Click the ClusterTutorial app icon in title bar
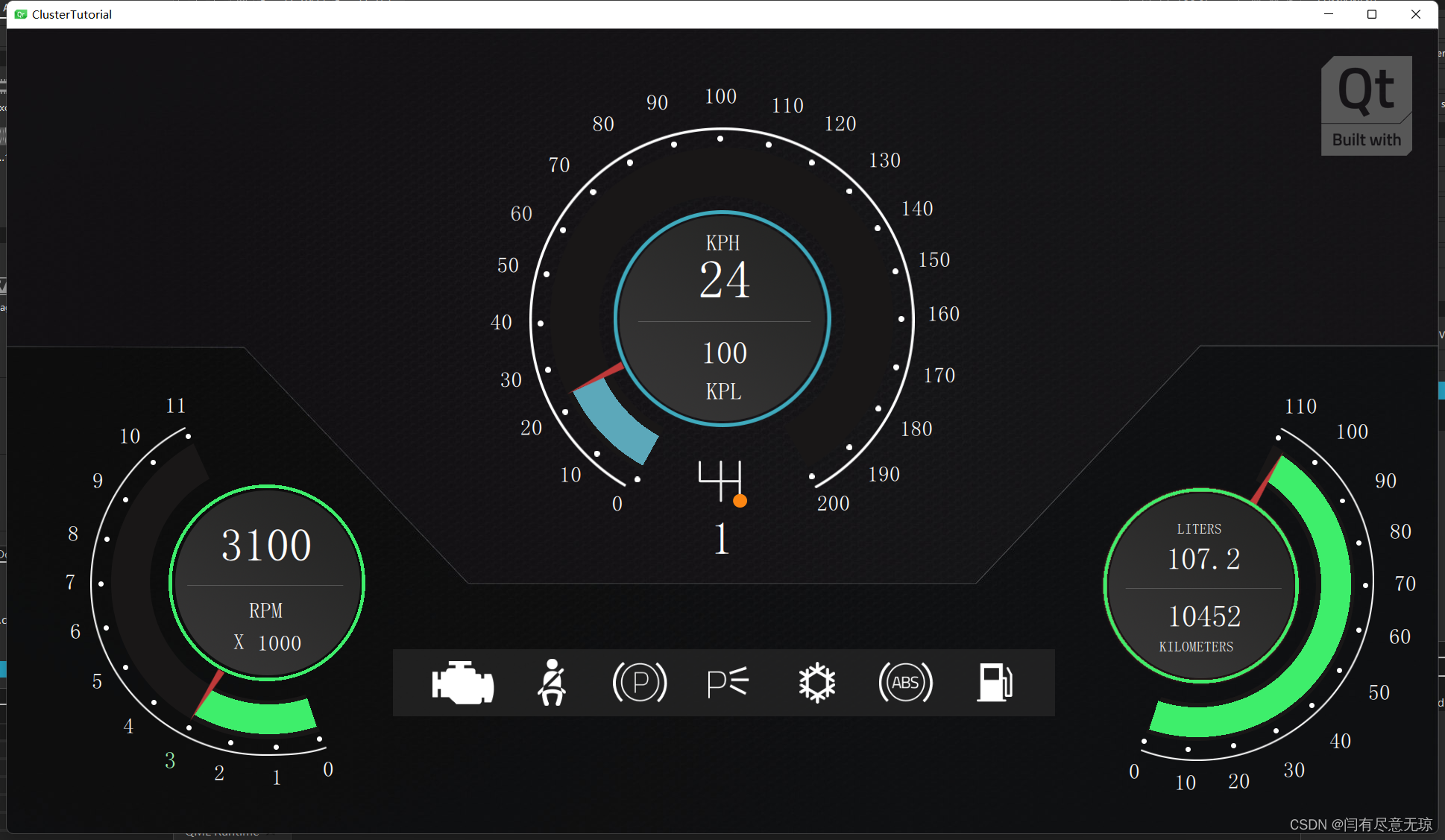Viewport: 1445px width, 840px height. click(21, 14)
